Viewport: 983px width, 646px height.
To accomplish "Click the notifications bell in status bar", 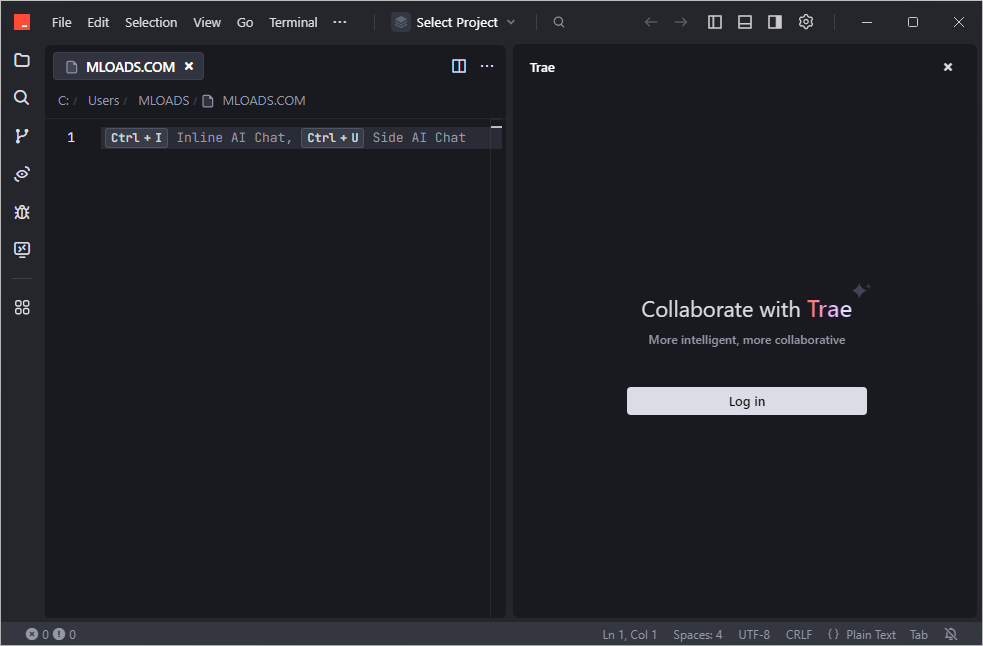I will pos(950,634).
